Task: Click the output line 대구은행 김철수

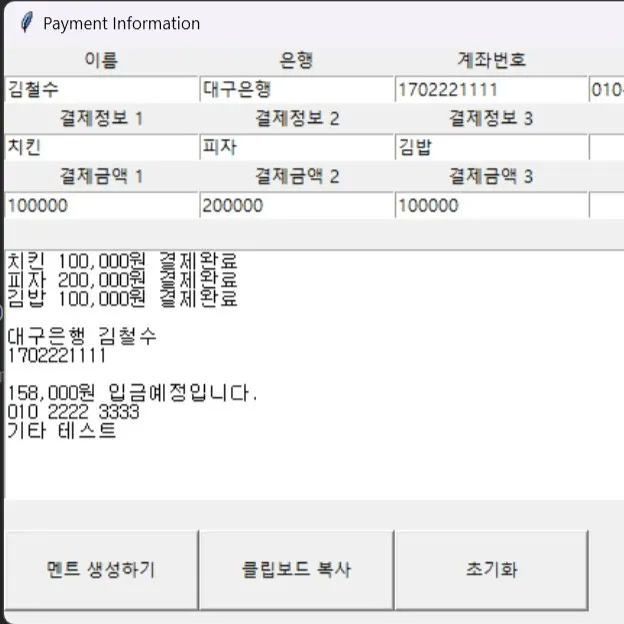Action: [82, 336]
